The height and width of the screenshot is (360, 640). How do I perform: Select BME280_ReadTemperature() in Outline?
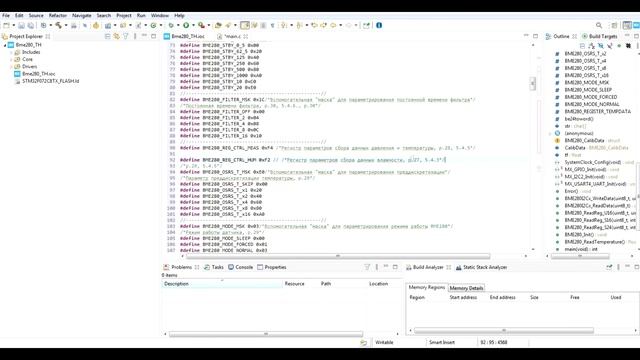(594, 242)
